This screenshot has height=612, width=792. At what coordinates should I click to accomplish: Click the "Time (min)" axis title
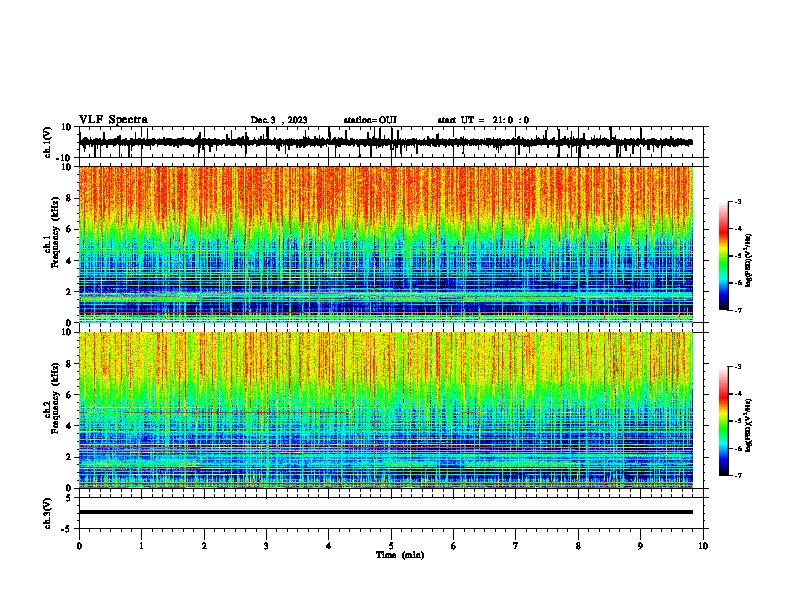tap(400, 555)
